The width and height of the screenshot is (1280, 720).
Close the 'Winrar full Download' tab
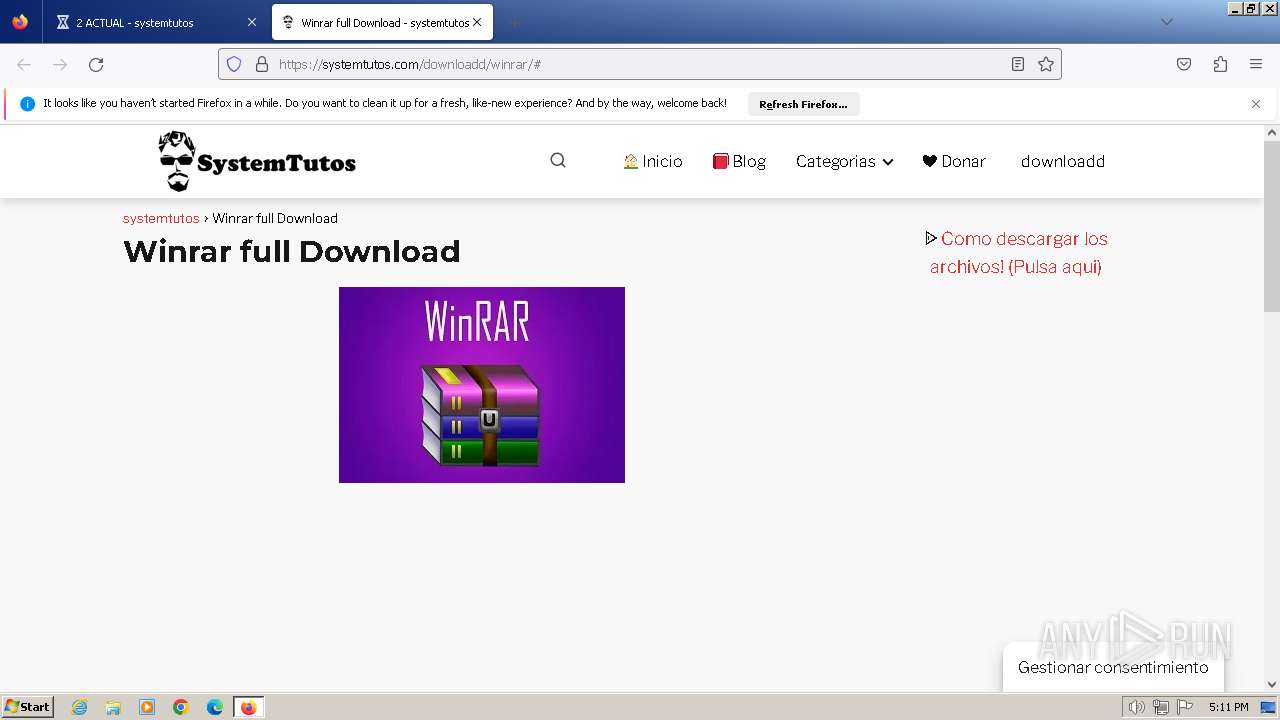pos(477,22)
